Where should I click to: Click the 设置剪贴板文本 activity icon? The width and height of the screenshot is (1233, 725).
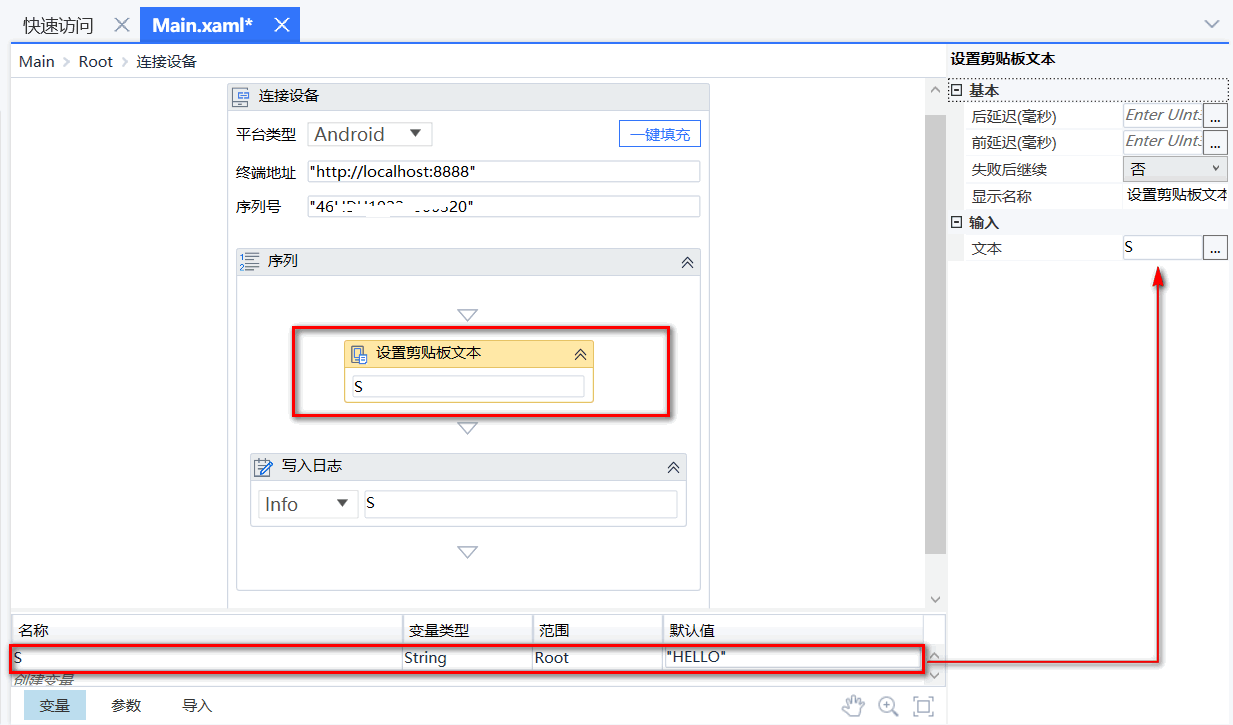359,354
